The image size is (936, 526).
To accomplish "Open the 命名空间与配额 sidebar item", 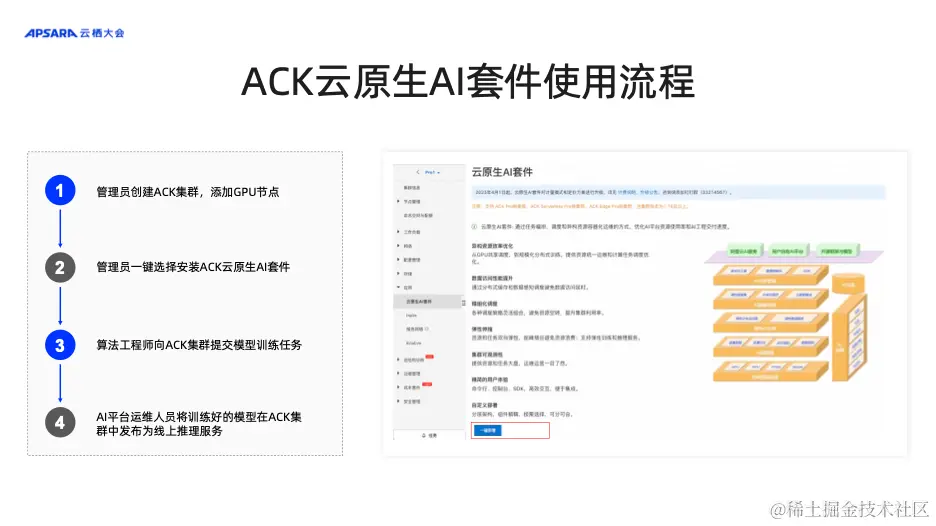I will coord(418,216).
